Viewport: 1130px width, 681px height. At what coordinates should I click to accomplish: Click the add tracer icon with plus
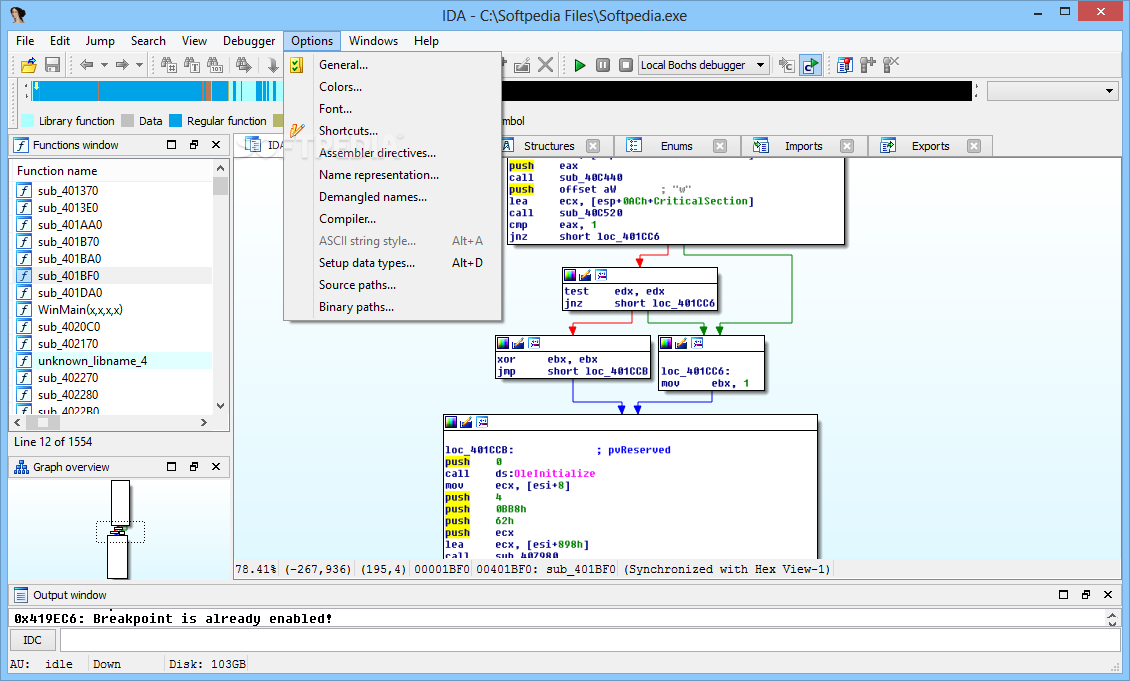pos(868,65)
